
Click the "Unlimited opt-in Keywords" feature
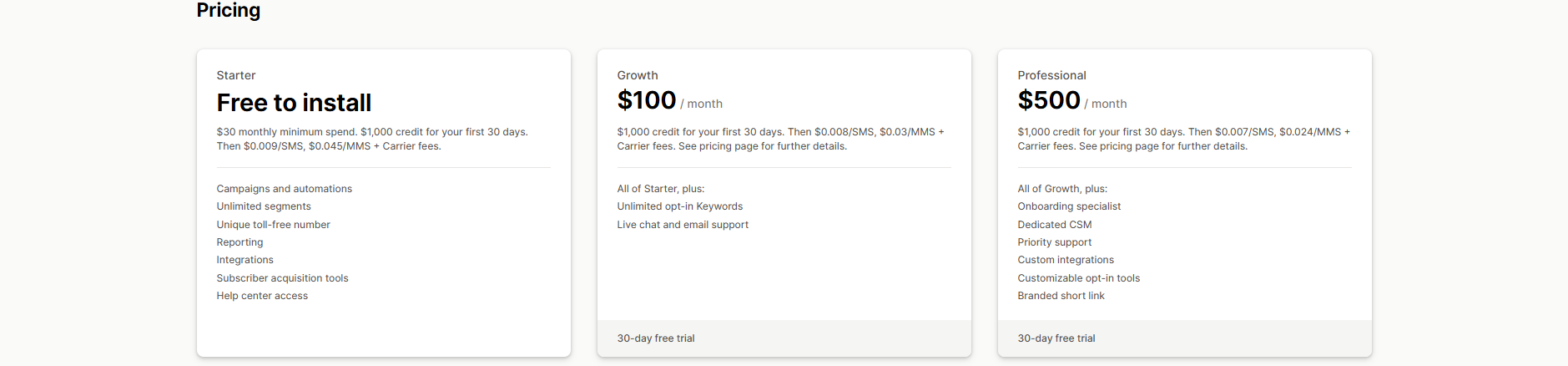tap(679, 206)
